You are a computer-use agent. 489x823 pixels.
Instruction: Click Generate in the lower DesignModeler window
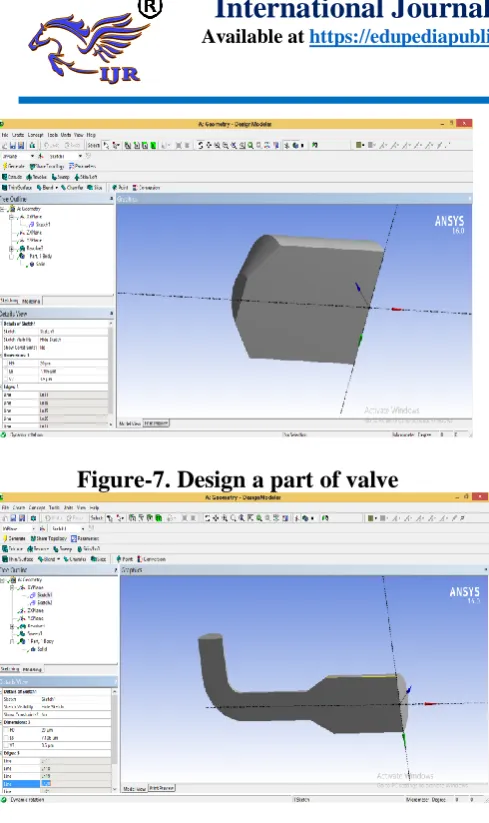[x=14, y=539]
